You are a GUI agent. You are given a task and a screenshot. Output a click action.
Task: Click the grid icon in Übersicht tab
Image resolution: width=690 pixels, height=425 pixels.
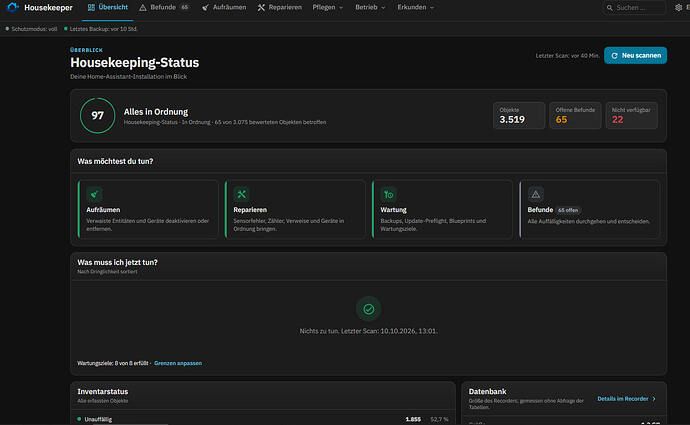click(92, 7)
